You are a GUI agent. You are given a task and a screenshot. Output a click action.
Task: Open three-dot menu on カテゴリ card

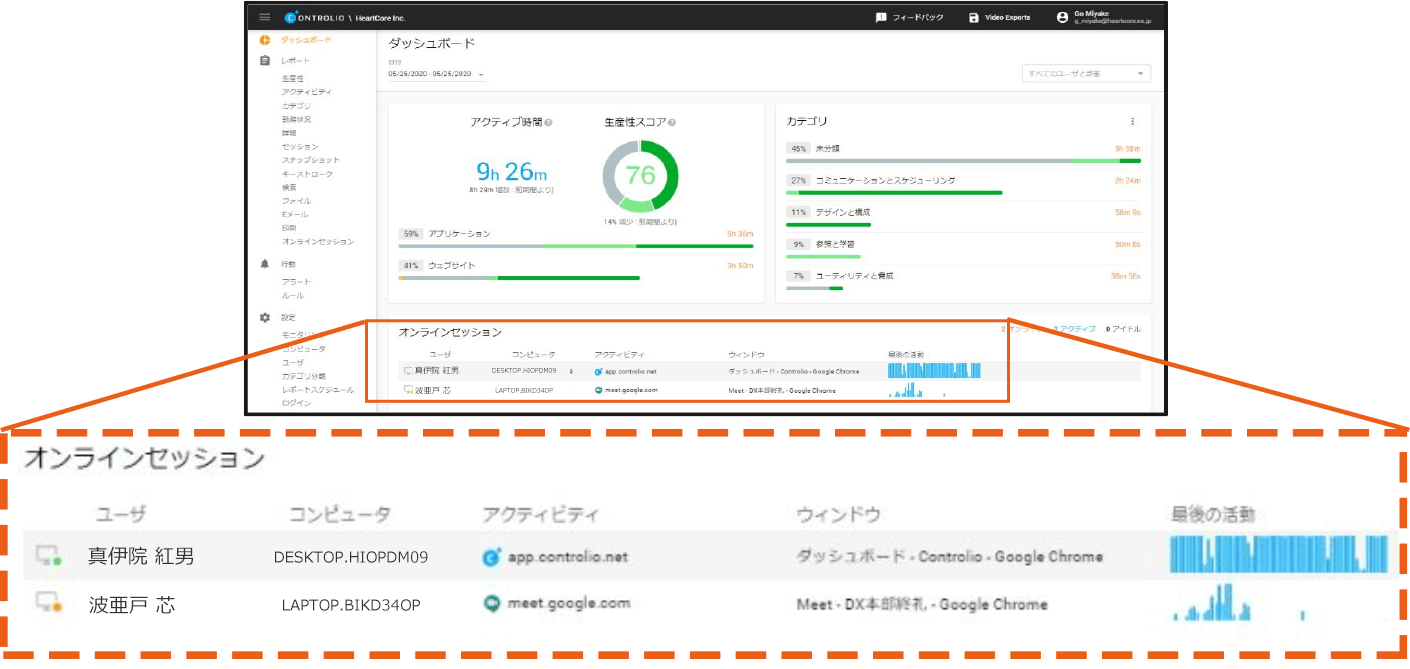(1133, 121)
